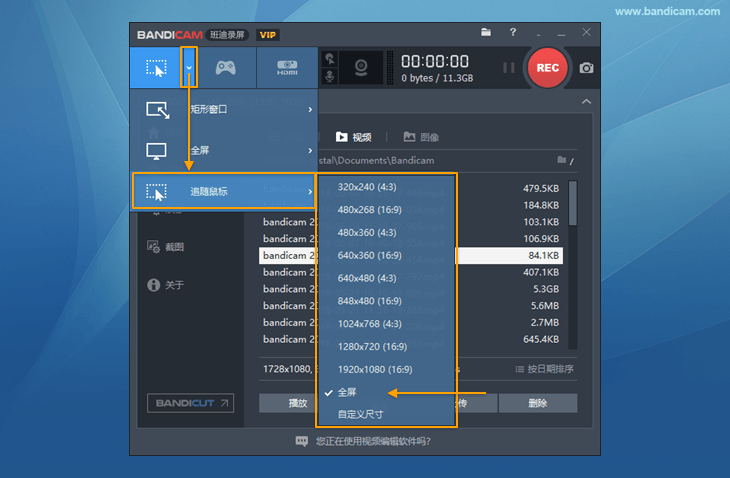Collapse the panel with the up chevron
Image resolution: width=730 pixels, height=478 pixels.
click(586, 101)
